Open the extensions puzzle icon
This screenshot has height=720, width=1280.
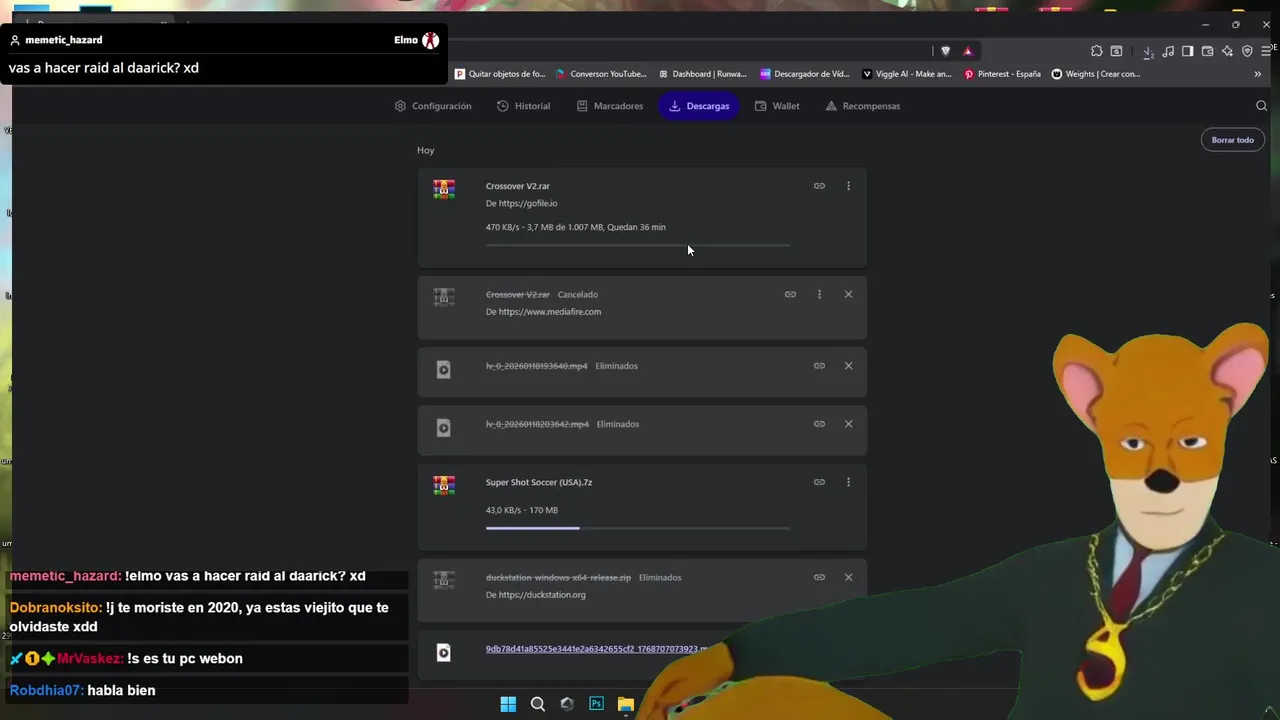click(1097, 51)
